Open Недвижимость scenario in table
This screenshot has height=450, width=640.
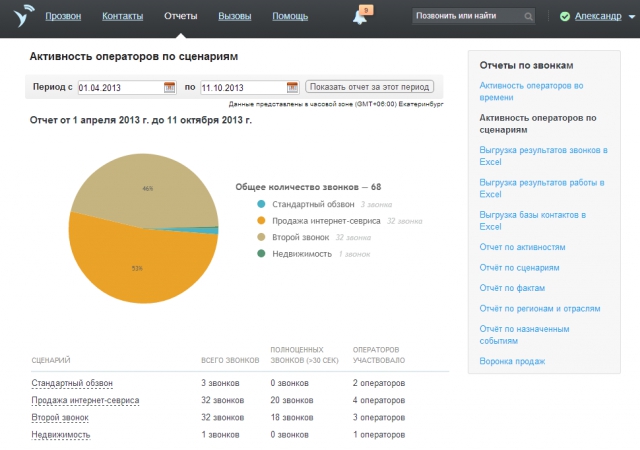pos(60,434)
